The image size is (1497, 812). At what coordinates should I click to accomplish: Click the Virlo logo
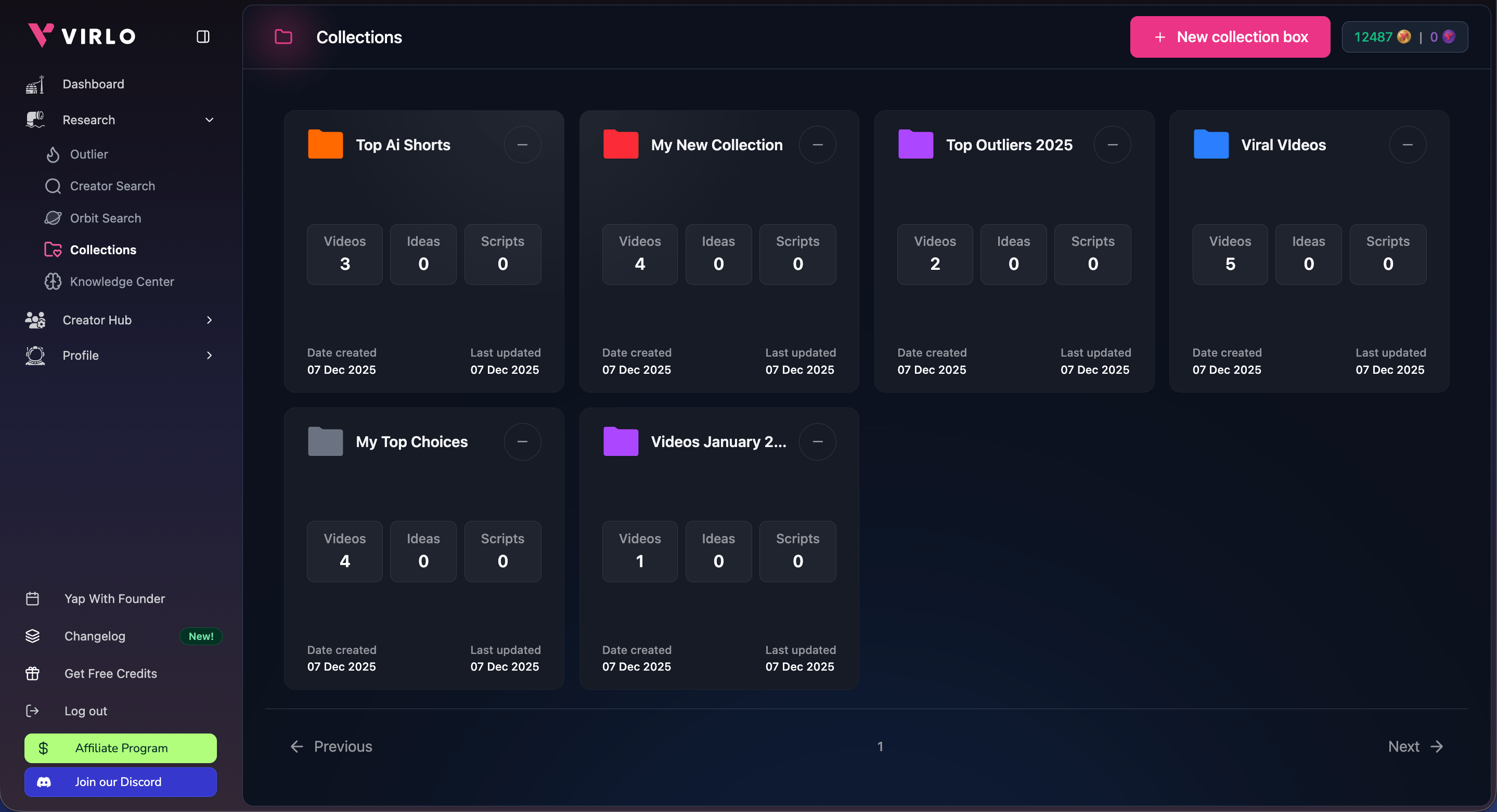(81, 35)
